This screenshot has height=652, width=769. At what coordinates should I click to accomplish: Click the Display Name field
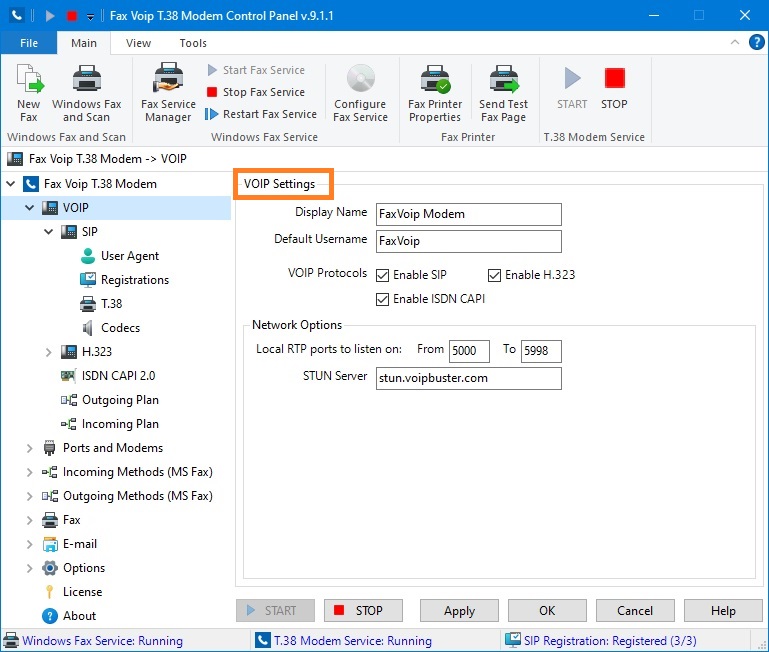coord(469,214)
